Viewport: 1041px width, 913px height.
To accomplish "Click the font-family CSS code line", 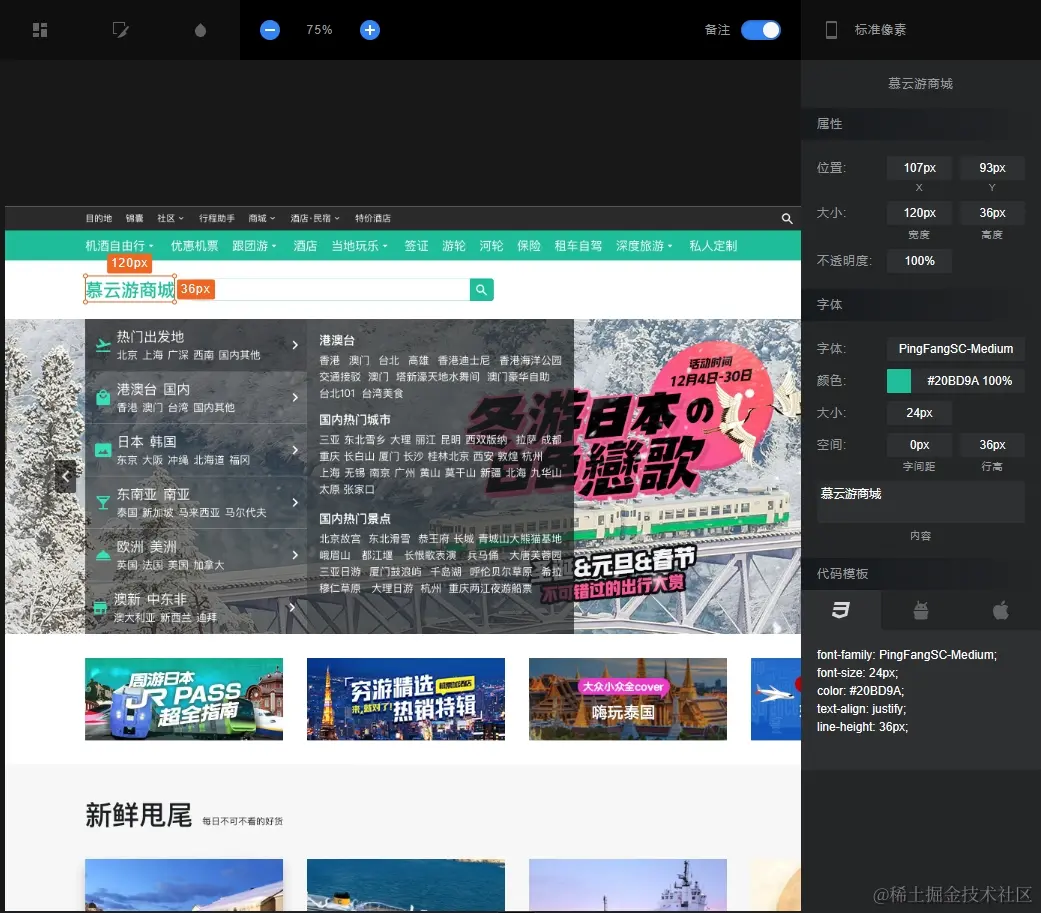I will point(907,655).
